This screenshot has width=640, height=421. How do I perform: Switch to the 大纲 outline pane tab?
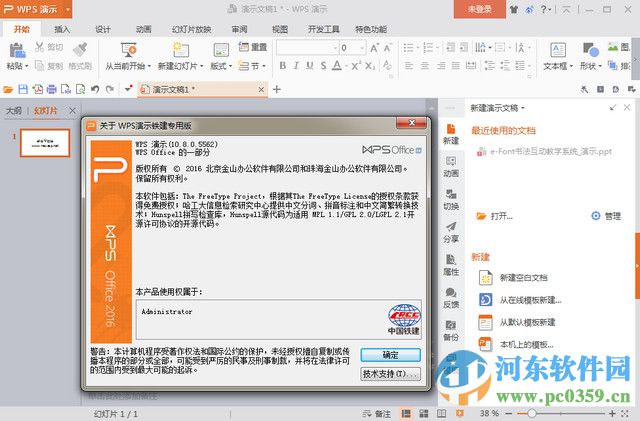click(14, 111)
